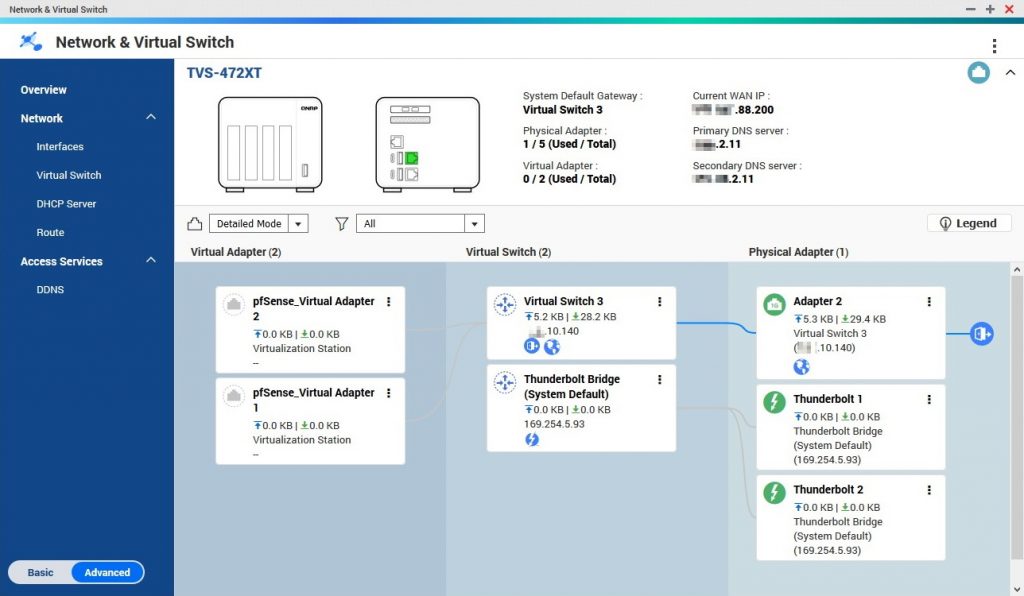Click the blue cloud icon near TVS-472XT
This screenshot has height=596, width=1024.
point(978,72)
